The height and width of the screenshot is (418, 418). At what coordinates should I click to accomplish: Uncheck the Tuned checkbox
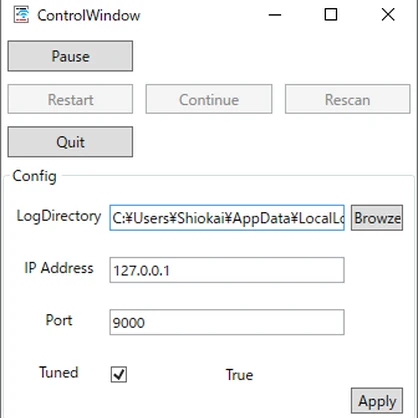(x=119, y=374)
